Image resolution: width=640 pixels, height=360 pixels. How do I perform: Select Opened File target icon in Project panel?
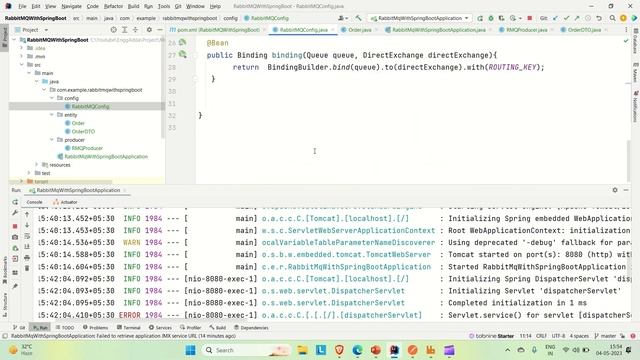[x=113, y=30]
